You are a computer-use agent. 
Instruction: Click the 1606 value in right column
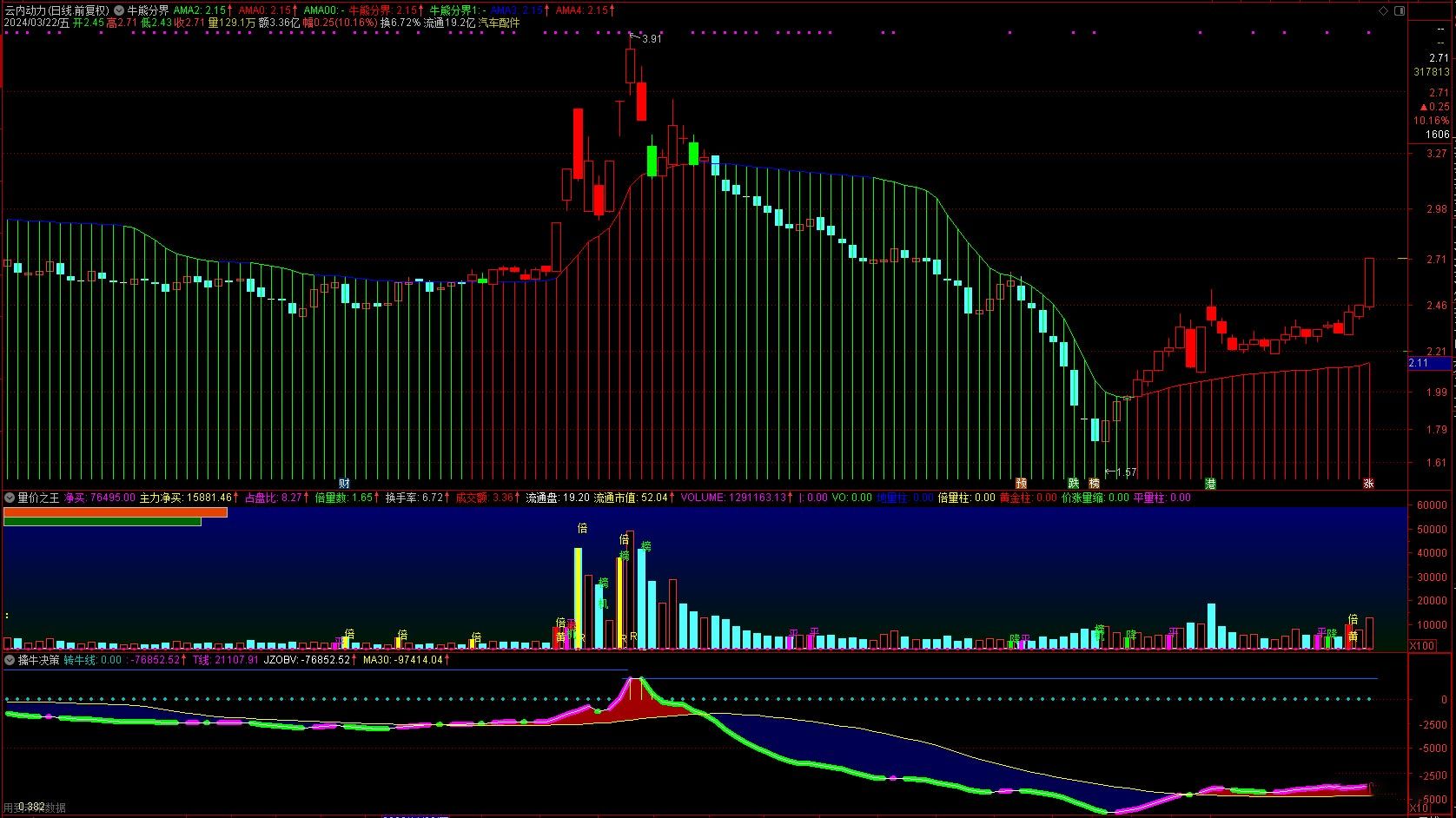pyautogui.click(x=1438, y=135)
